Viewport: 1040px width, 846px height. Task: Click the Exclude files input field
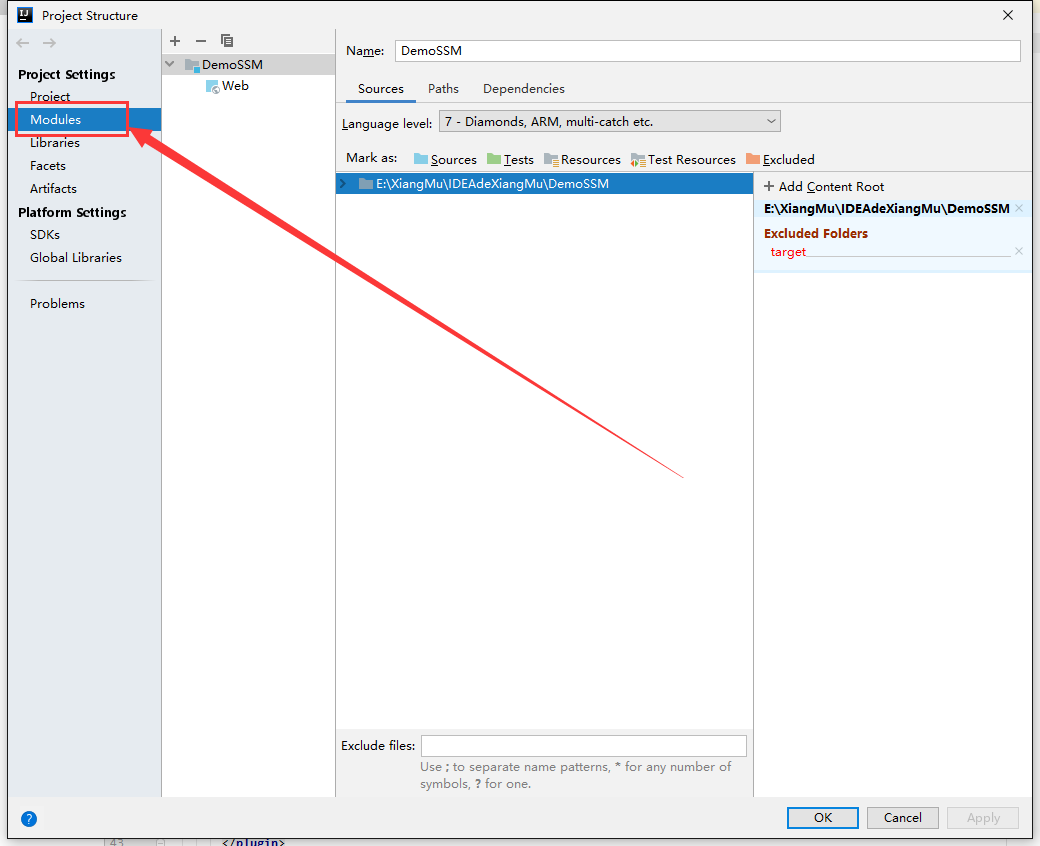pyautogui.click(x=584, y=746)
